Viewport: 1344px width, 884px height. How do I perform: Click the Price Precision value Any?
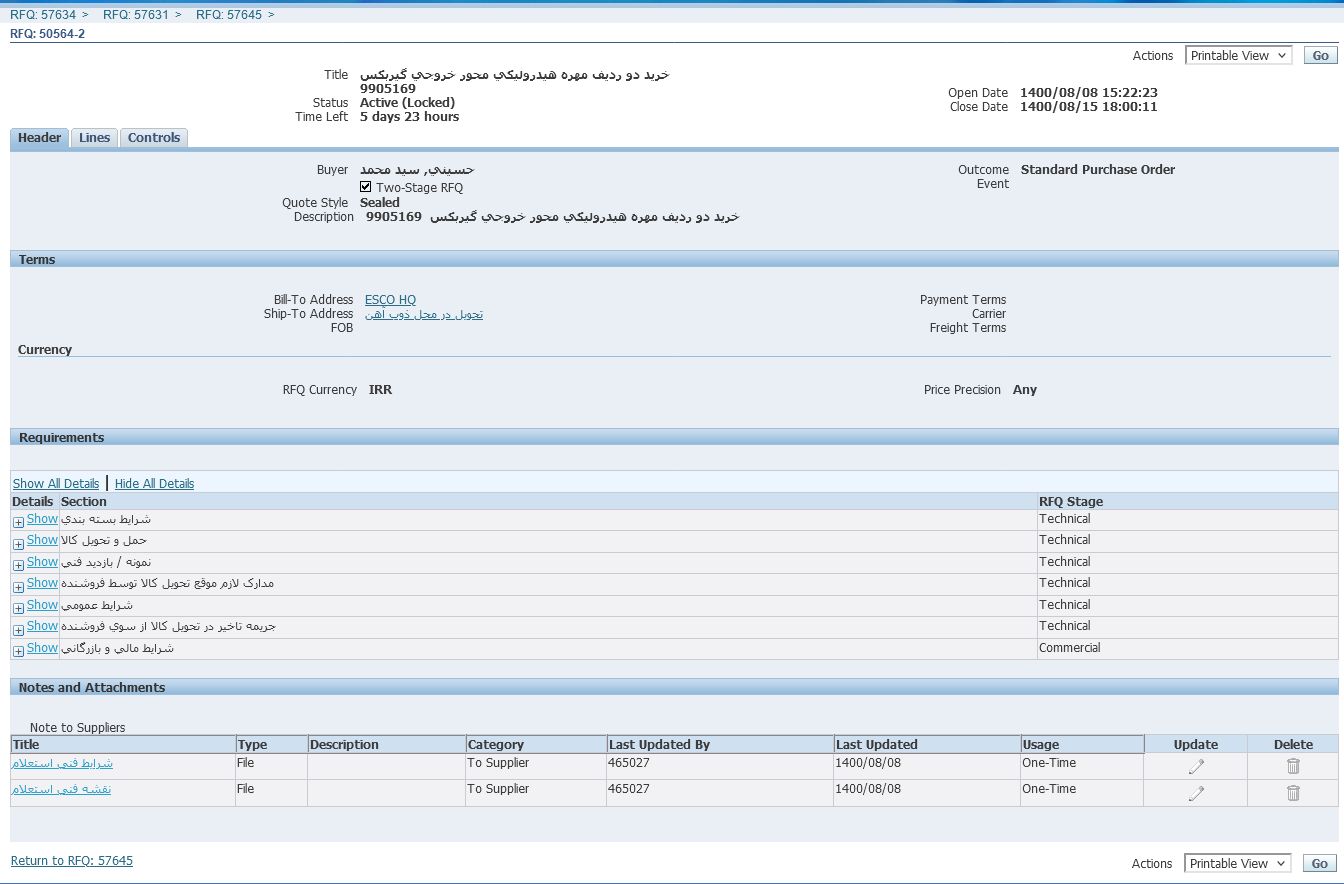pos(1025,390)
